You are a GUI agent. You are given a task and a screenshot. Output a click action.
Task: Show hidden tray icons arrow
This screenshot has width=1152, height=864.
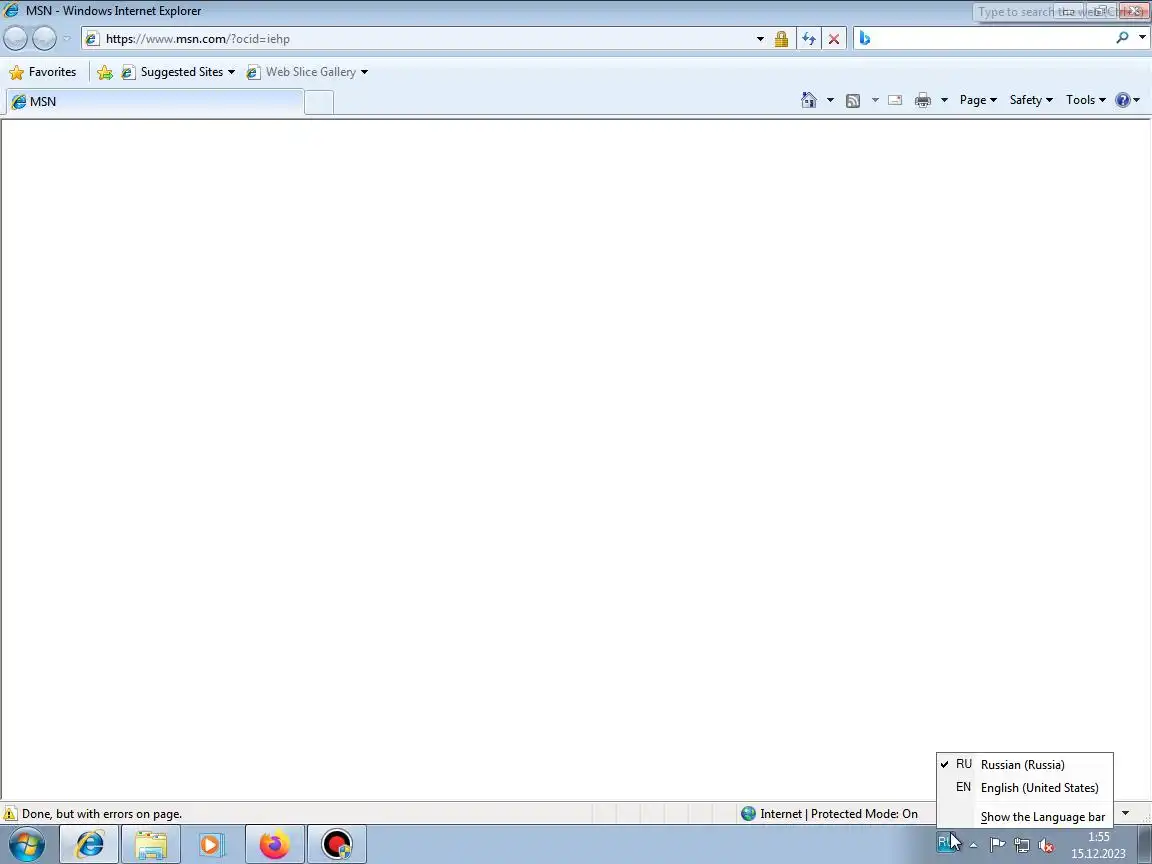tap(973, 846)
